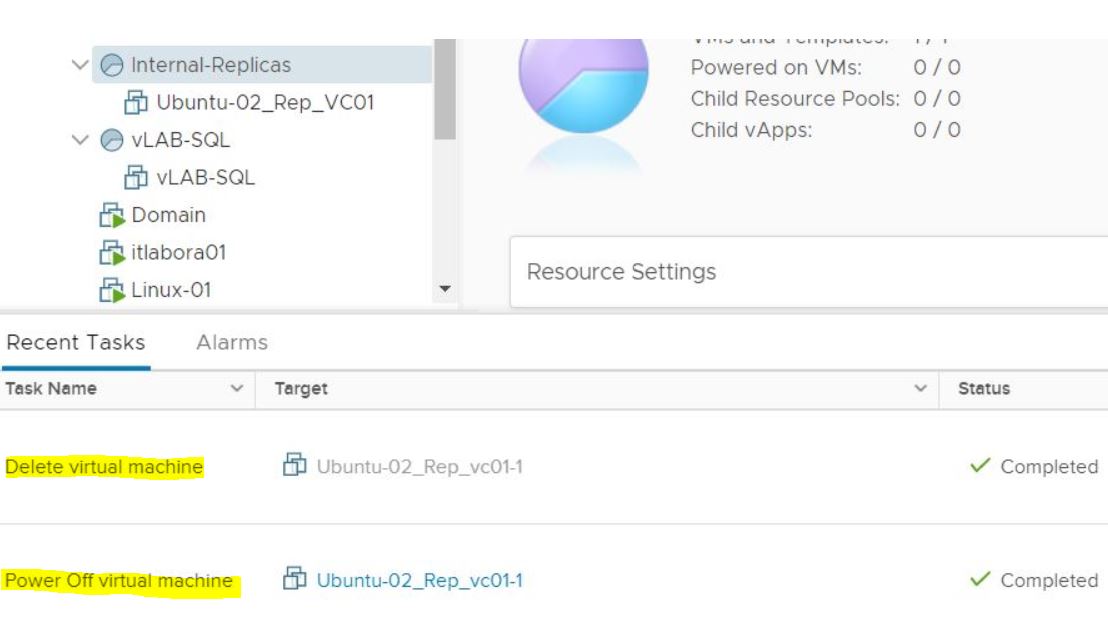Click the inventory tree scrollbar thumb

coord(445,89)
